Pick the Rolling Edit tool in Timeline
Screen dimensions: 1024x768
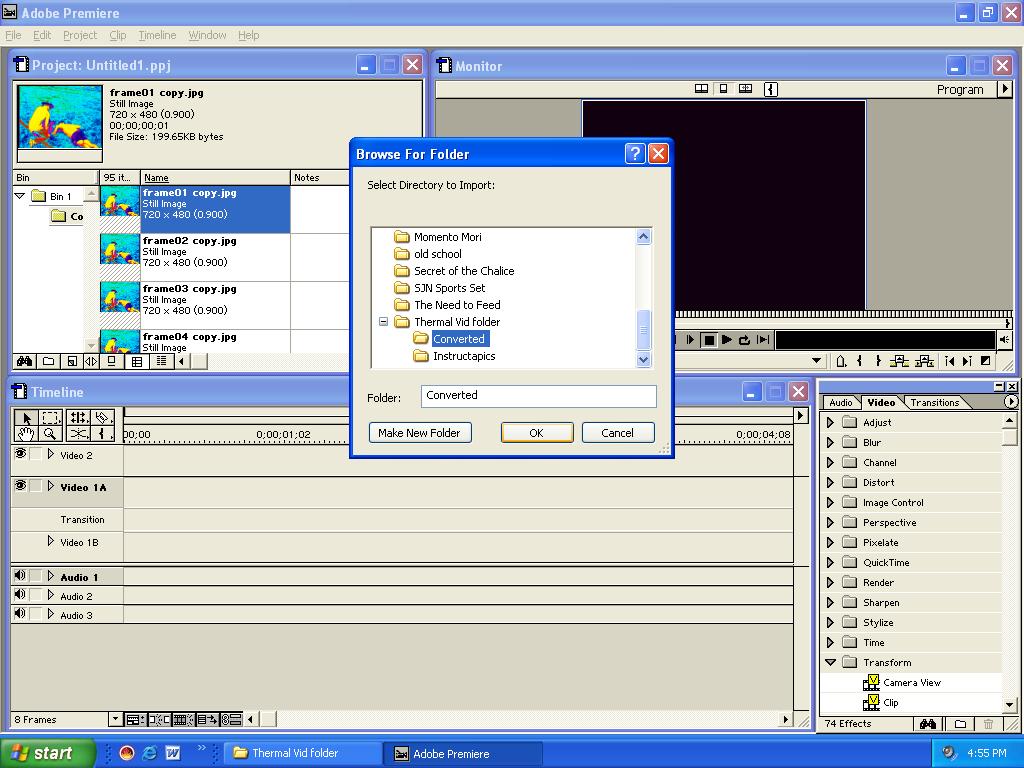[x=78, y=417]
